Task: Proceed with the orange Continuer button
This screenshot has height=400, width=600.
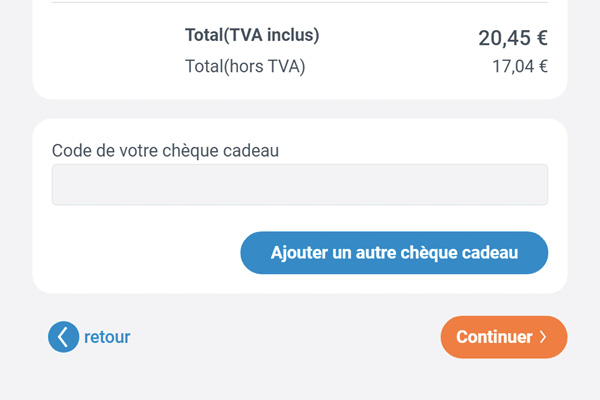Action: pos(504,337)
